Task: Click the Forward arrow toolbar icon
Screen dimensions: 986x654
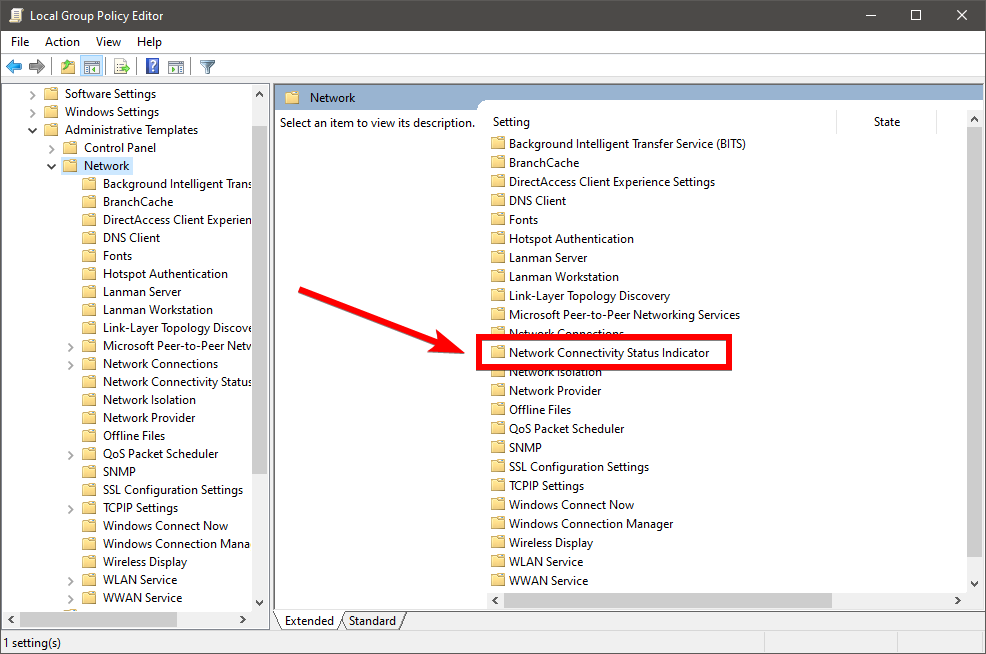Action: pos(37,67)
